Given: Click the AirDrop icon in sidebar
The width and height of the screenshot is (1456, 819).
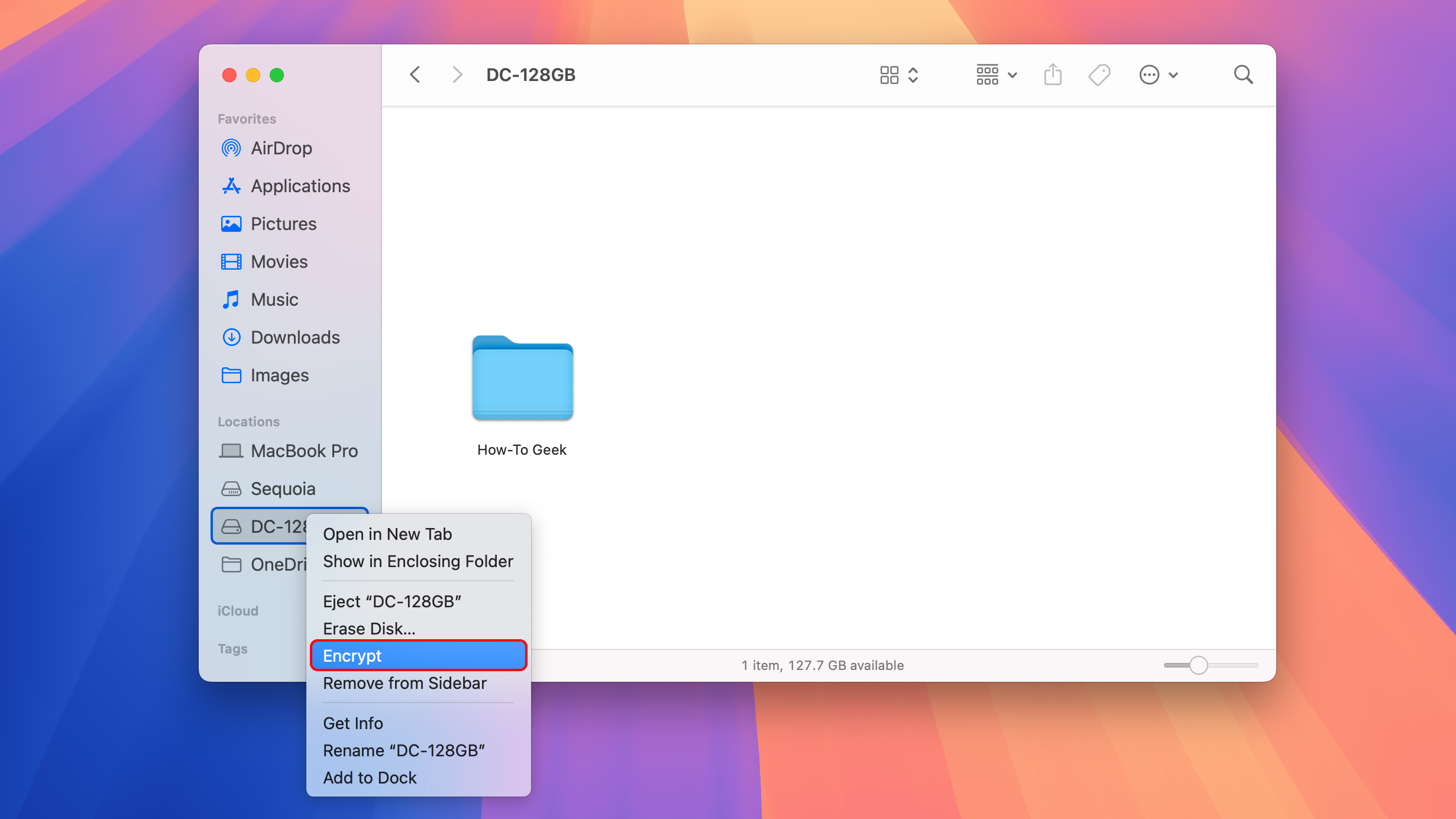Looking at the screenshot, I should (231, 147).
